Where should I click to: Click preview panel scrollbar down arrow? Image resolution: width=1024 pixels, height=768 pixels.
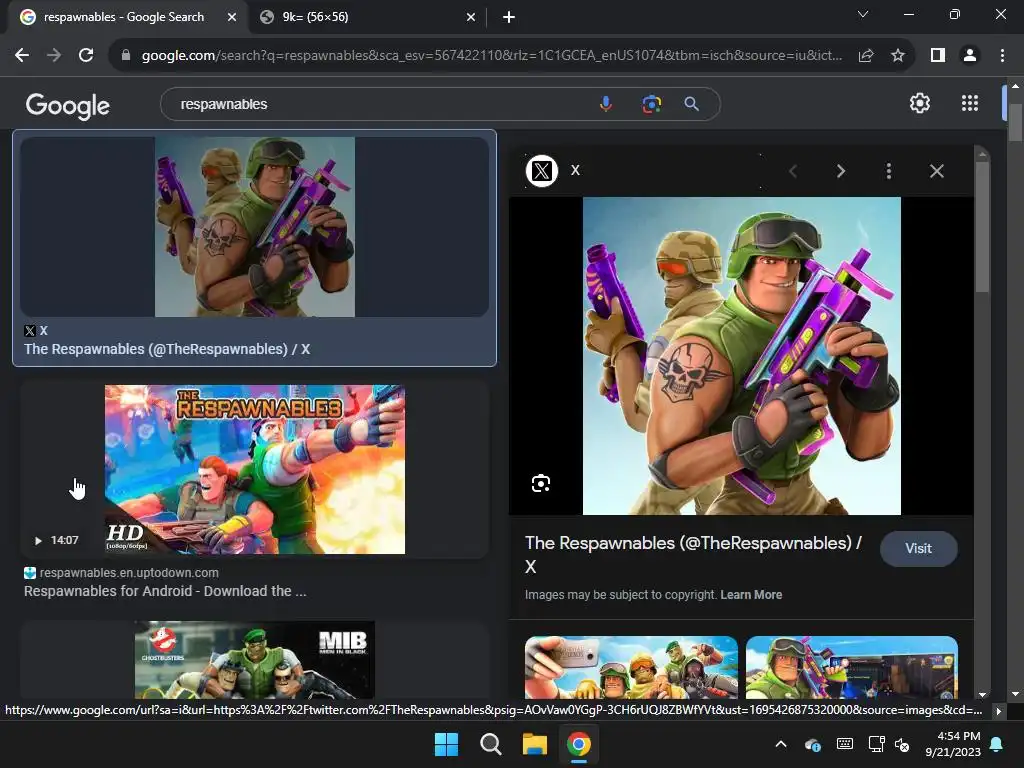[x=982, y=694]
